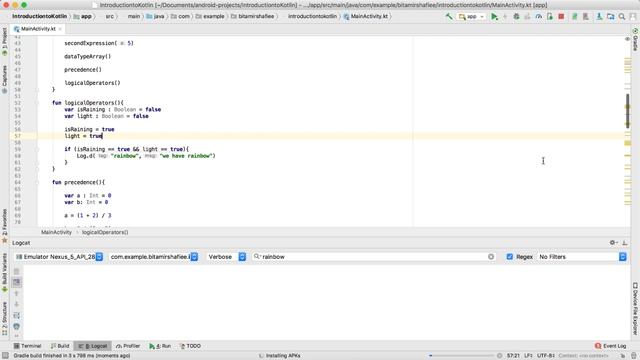Collapse the precedence function fold marker
The height and width of the screenshot is (360, 640).
pyautogui.click(x=37, y=182)
